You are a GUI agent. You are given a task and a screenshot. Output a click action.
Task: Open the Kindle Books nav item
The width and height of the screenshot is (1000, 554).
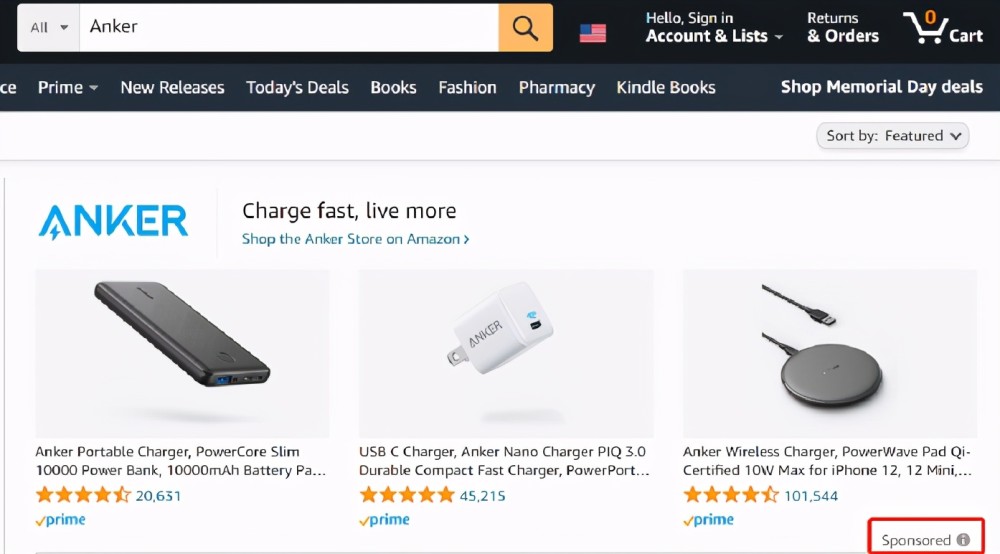pyautogui.click(x=665, y=87)
